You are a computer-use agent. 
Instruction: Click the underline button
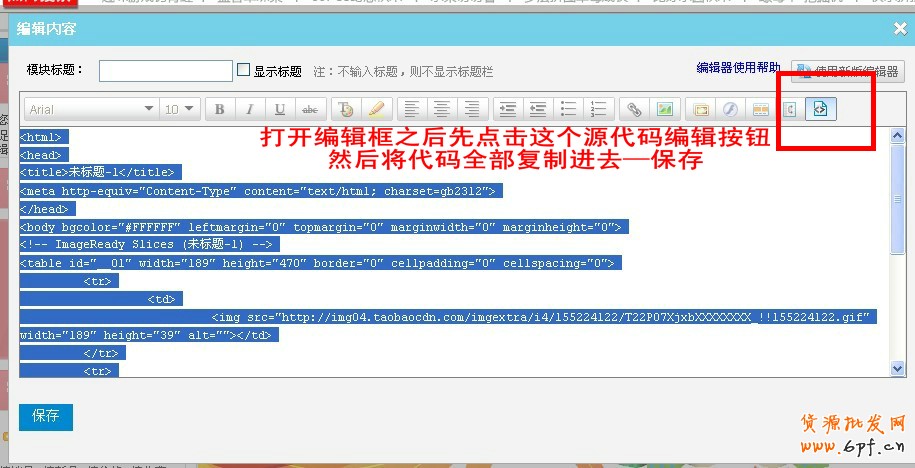[x=279, y=109]
